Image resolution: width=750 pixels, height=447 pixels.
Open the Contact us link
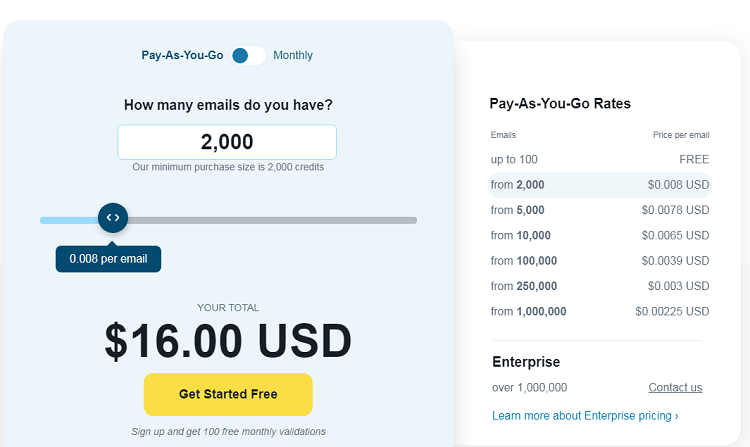click(x=675, y=387)
